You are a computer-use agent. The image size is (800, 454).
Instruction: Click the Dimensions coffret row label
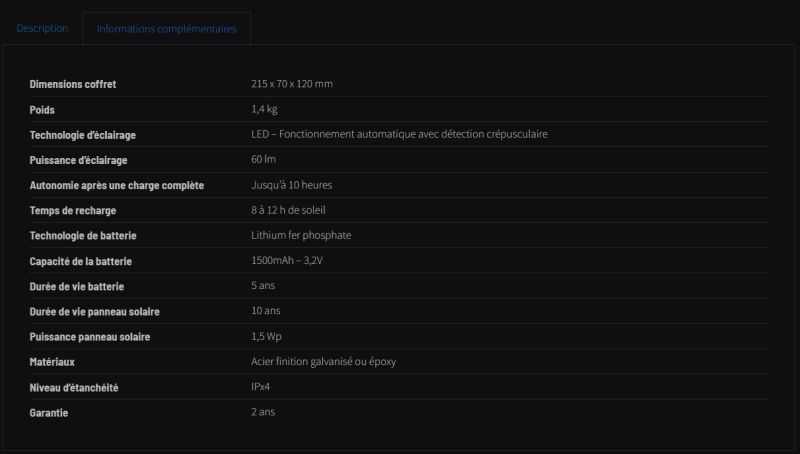(x=73, y=84)
